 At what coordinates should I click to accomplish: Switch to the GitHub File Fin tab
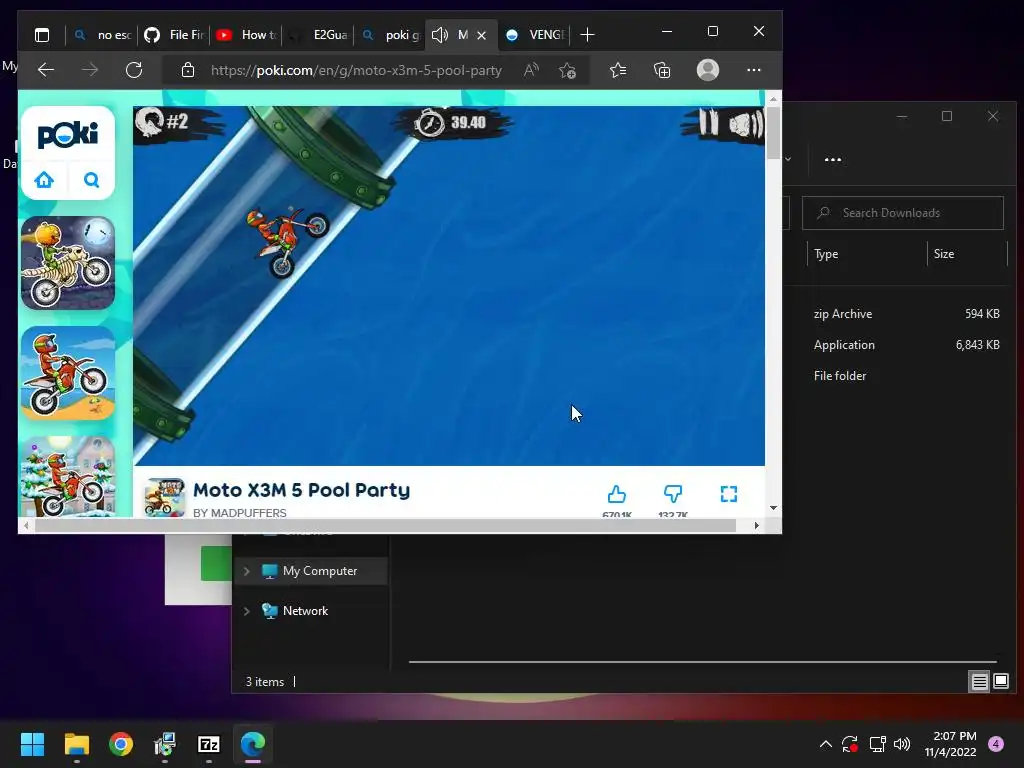[x=174, y=35]
